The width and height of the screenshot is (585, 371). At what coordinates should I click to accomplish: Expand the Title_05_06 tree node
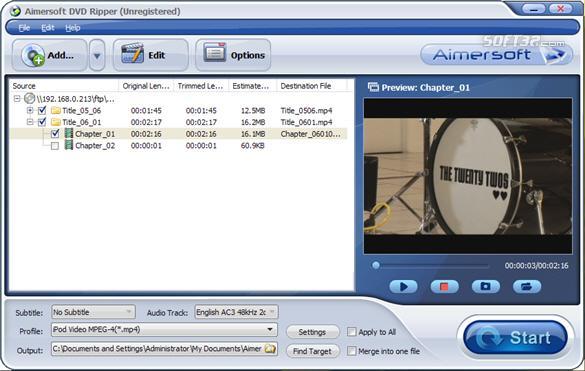(30, 110)
